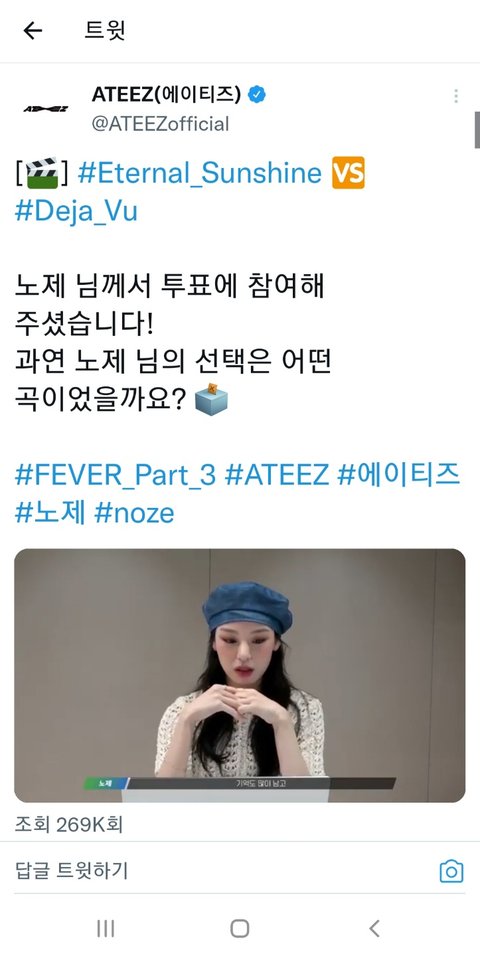
Task: Open the ATEEZ profile avatar
Action: coord(46,109)
